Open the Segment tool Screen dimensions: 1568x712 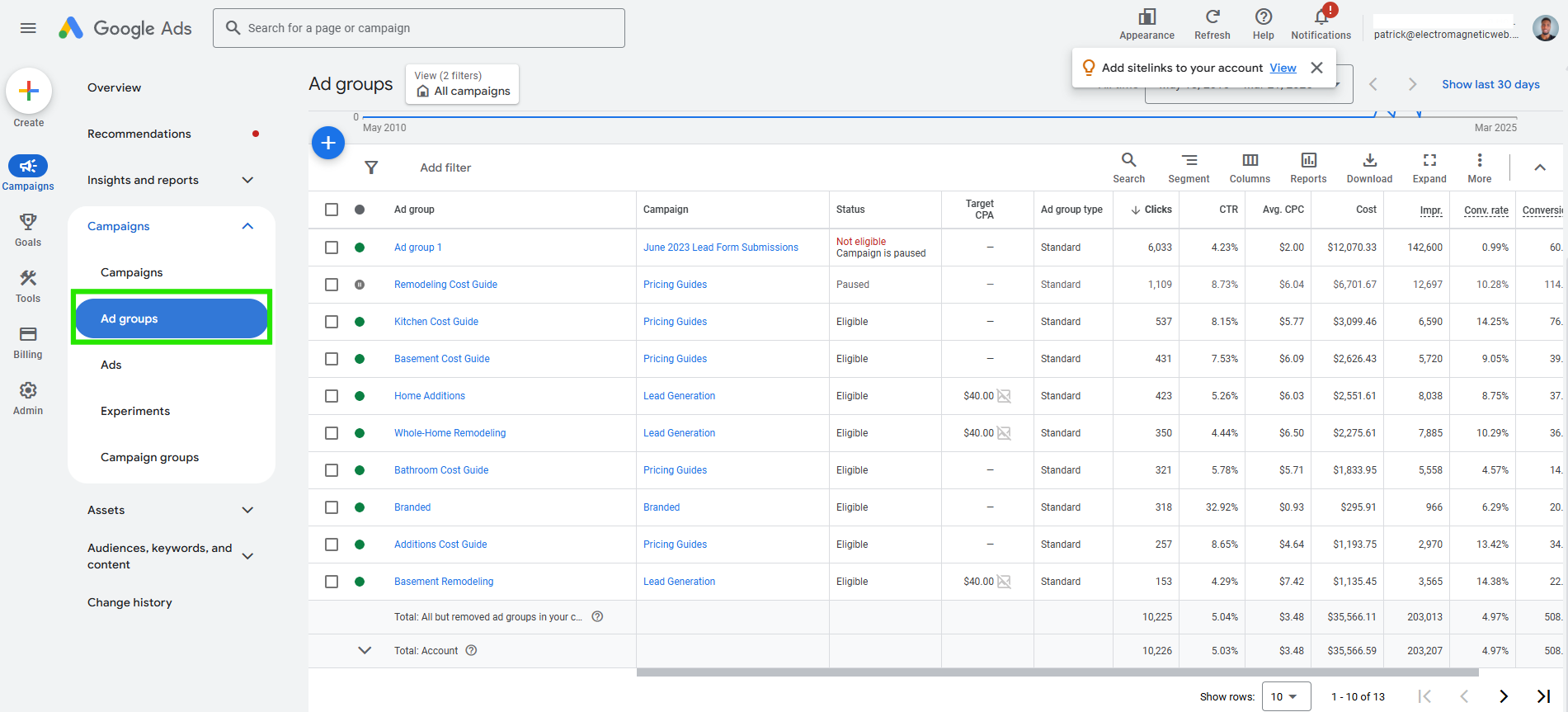click(1189, 167)
